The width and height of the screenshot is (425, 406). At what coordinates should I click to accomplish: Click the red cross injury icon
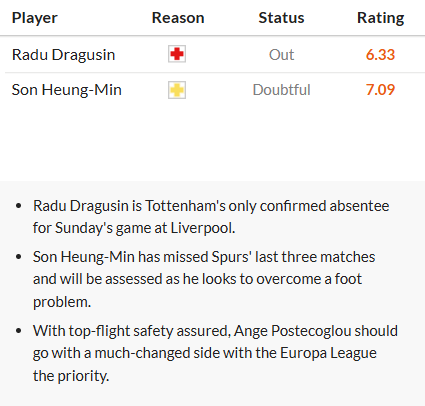point(177,54)
